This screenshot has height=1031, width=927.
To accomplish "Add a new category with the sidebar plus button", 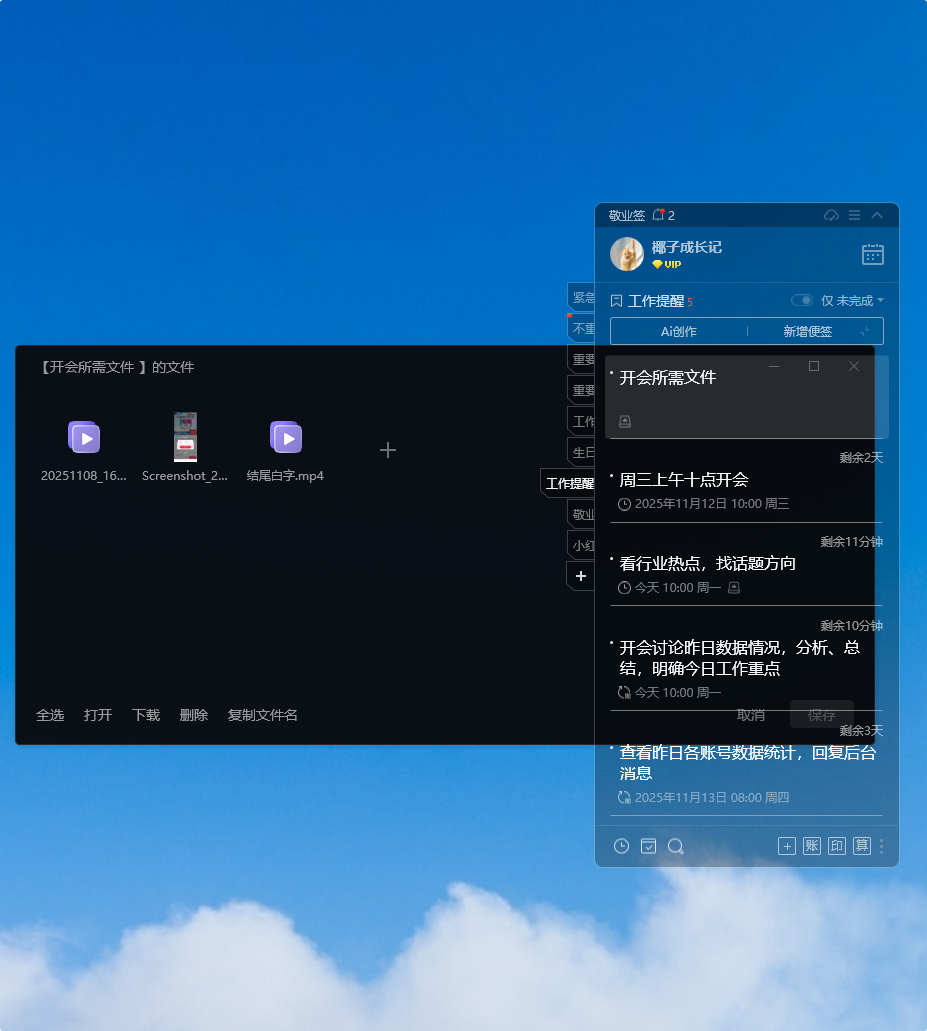I will [x=581, y=576].
